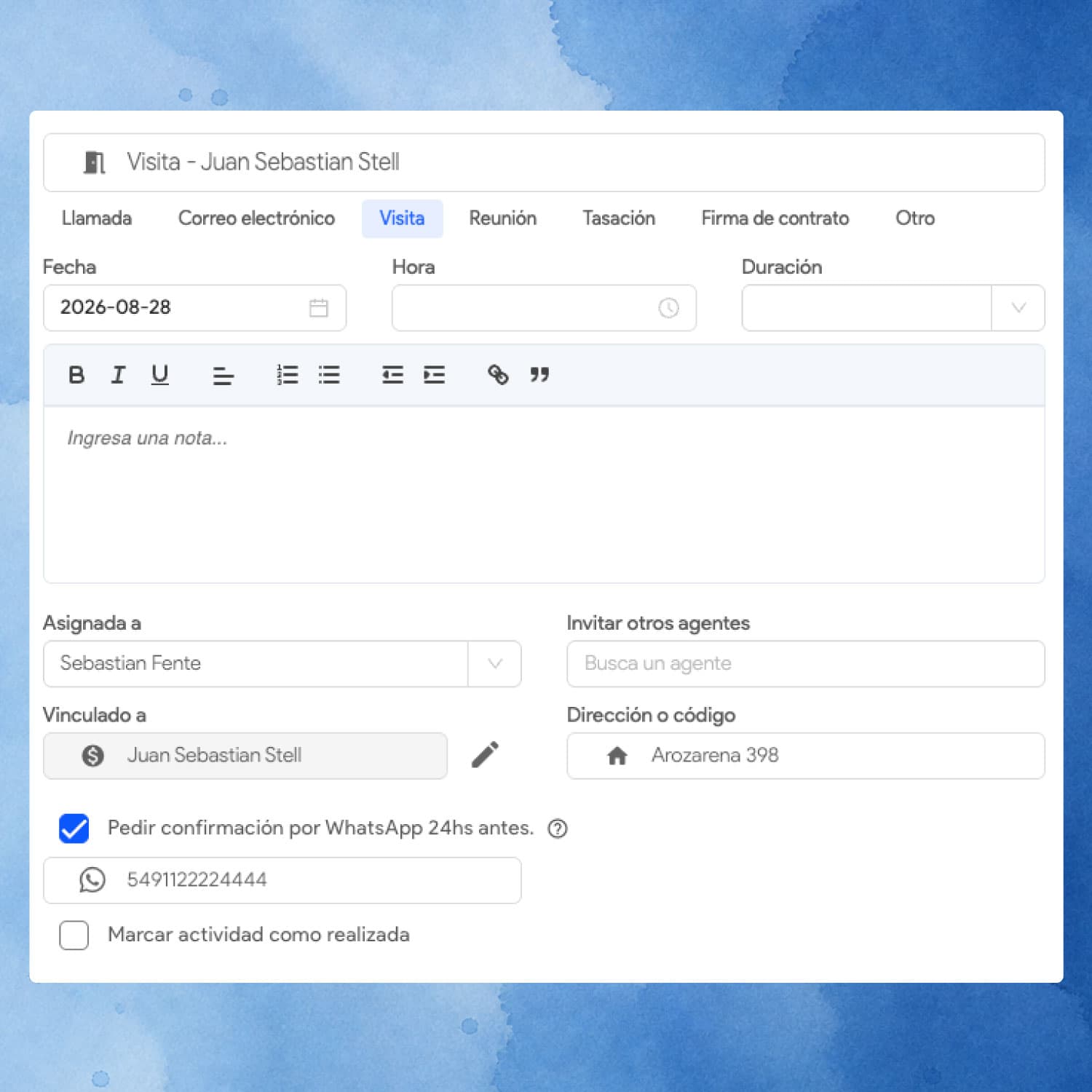Click the activity title field
Screen dimensions: 1092x1092
[545, 162]
